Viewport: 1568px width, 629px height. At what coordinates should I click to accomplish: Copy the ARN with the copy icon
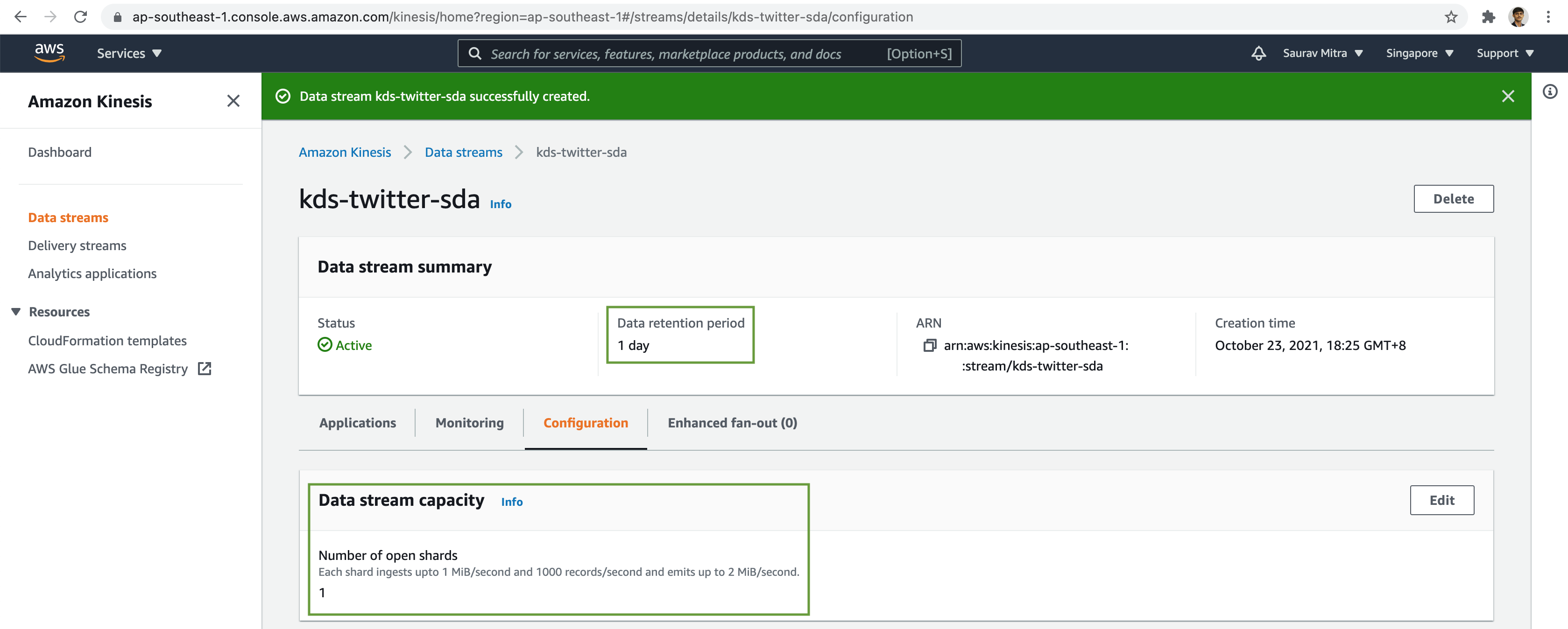click(x=930, y=345)
